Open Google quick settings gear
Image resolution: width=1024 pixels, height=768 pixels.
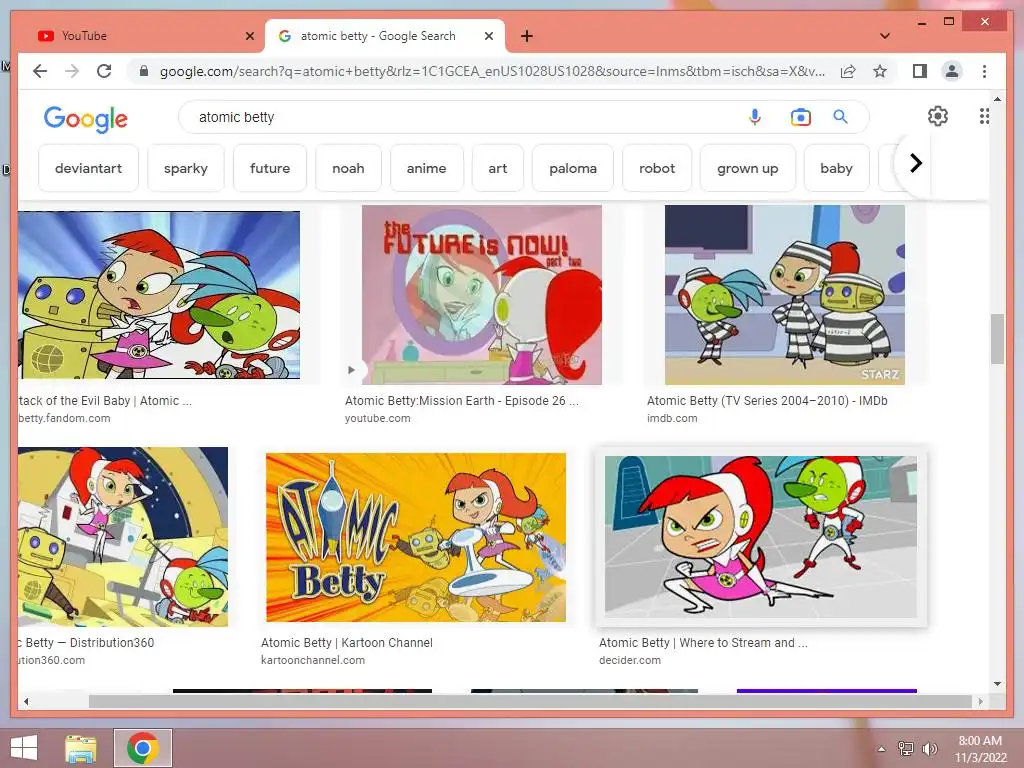[x=938, y=116]
